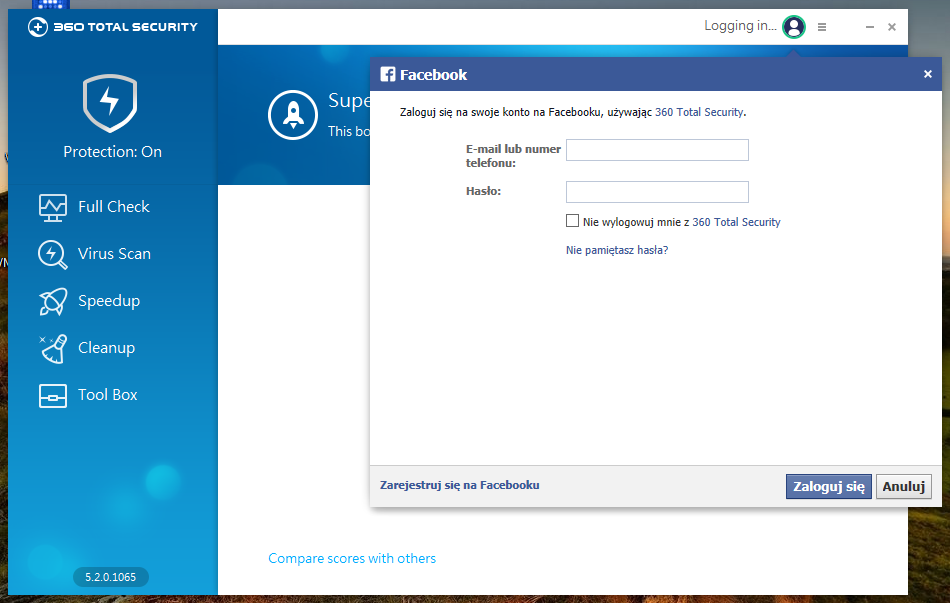Click the version 5.2.0.1065 badge

[110, 577]
